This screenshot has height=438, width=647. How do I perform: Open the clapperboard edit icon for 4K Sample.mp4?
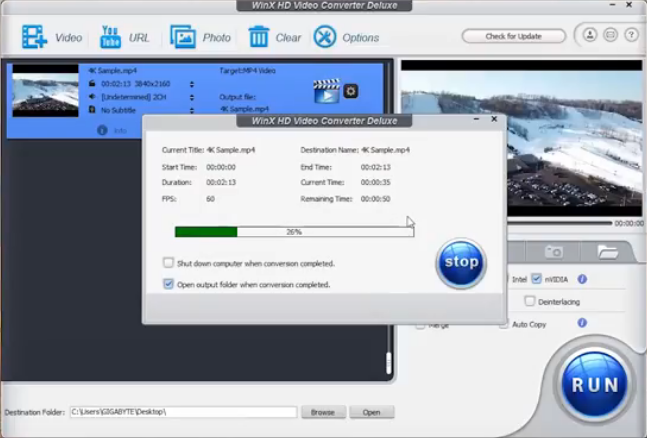(x=326, y=90)
